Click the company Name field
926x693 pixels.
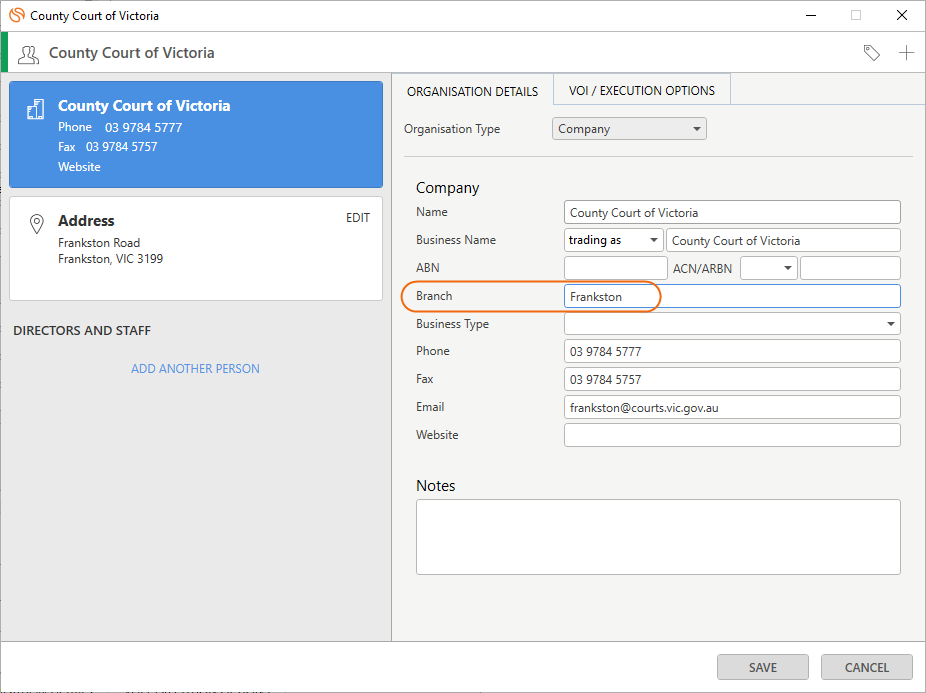tap(732, 213)
